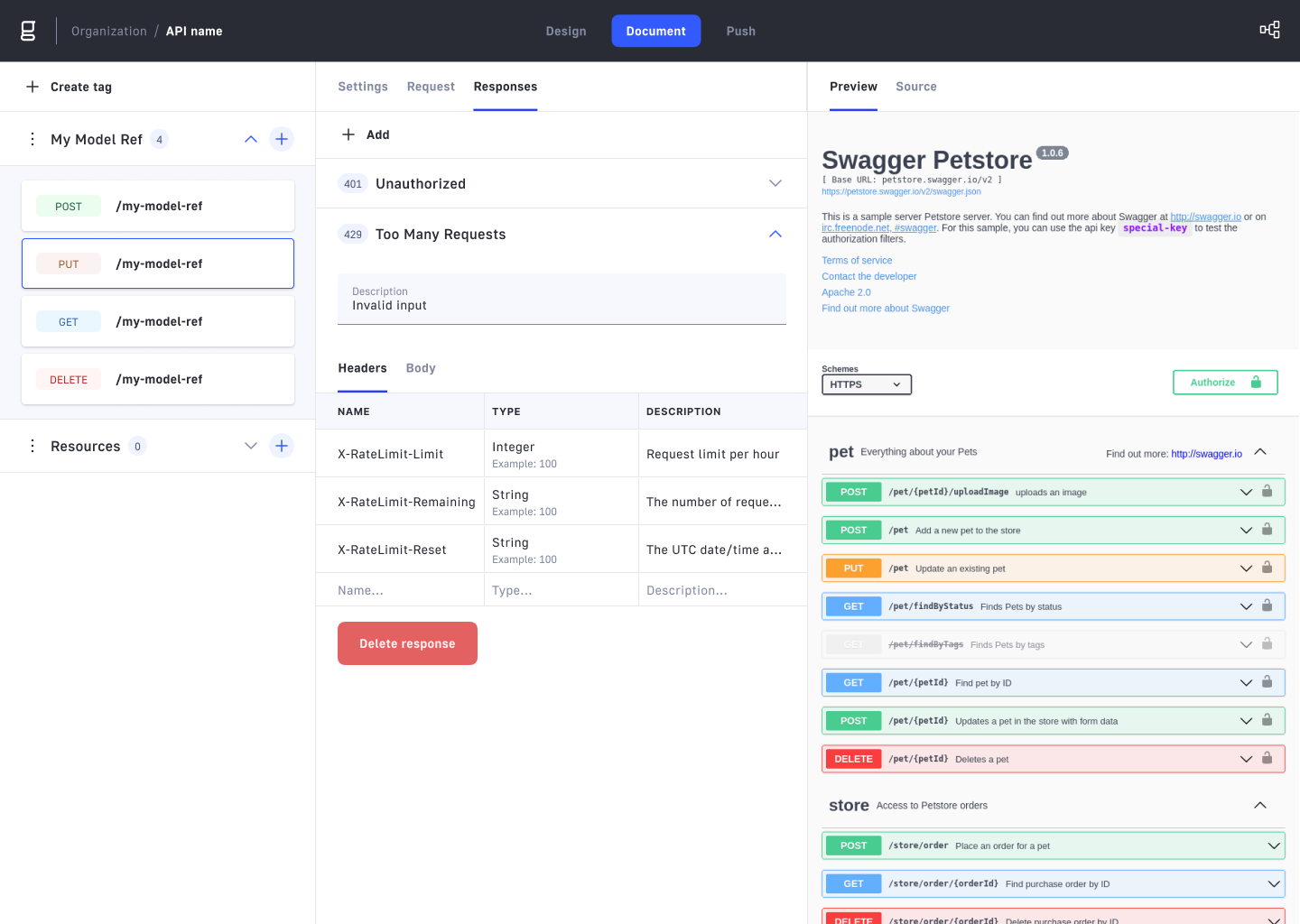1300x924 pixels.
Task: Click the Delete response button
Action: (x=407, y=642)
